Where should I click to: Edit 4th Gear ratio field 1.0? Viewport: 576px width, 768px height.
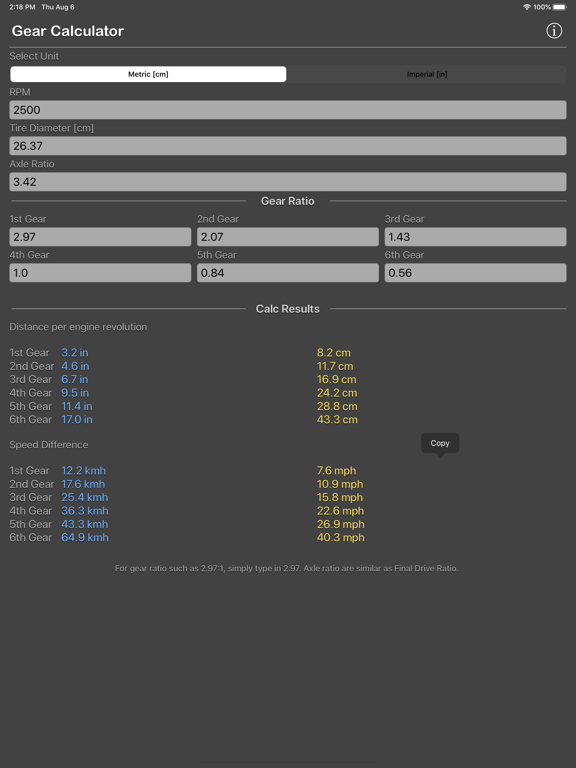100,273
